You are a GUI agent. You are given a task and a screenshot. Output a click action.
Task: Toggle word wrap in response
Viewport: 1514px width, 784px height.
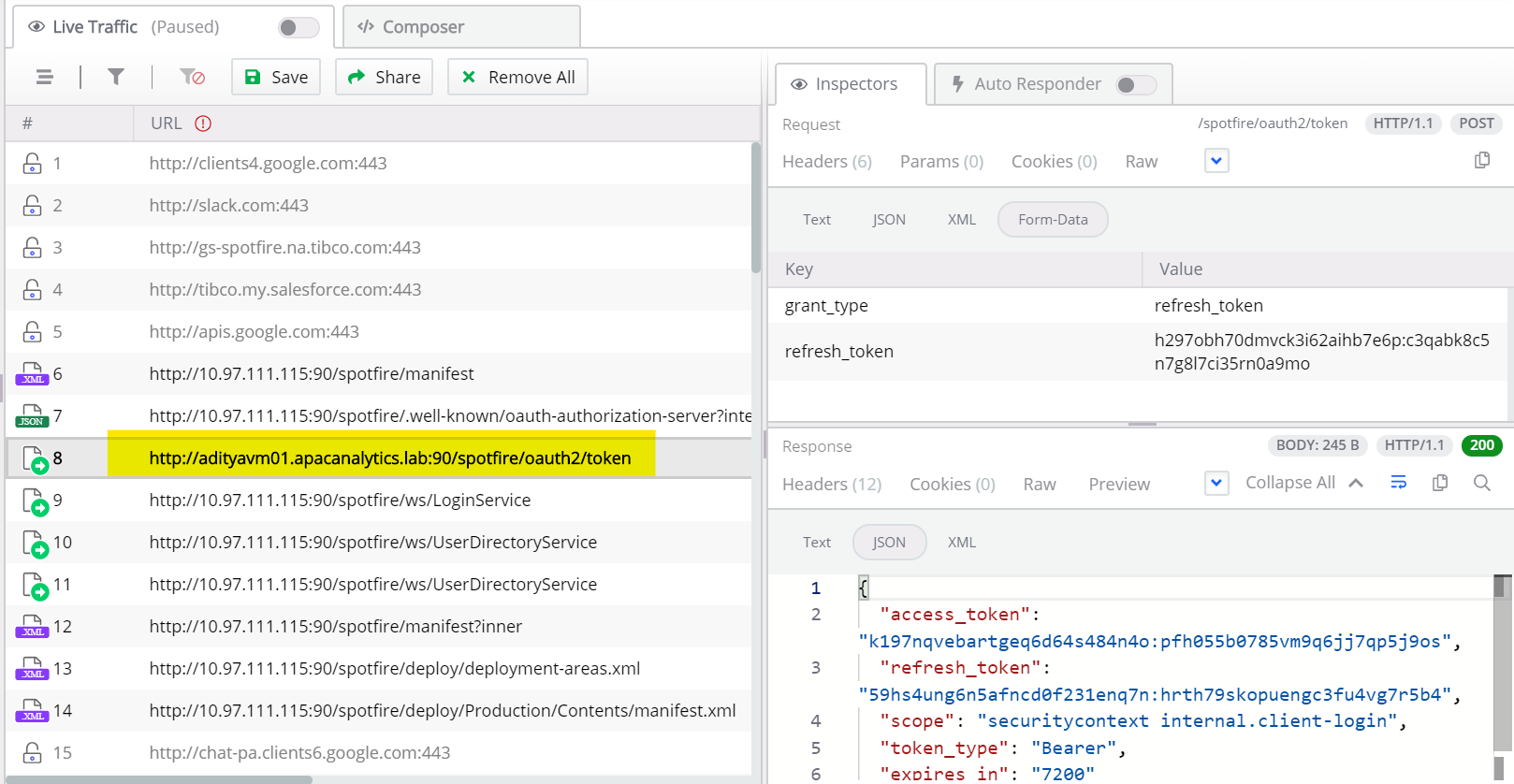click(x=1399, y=483)
